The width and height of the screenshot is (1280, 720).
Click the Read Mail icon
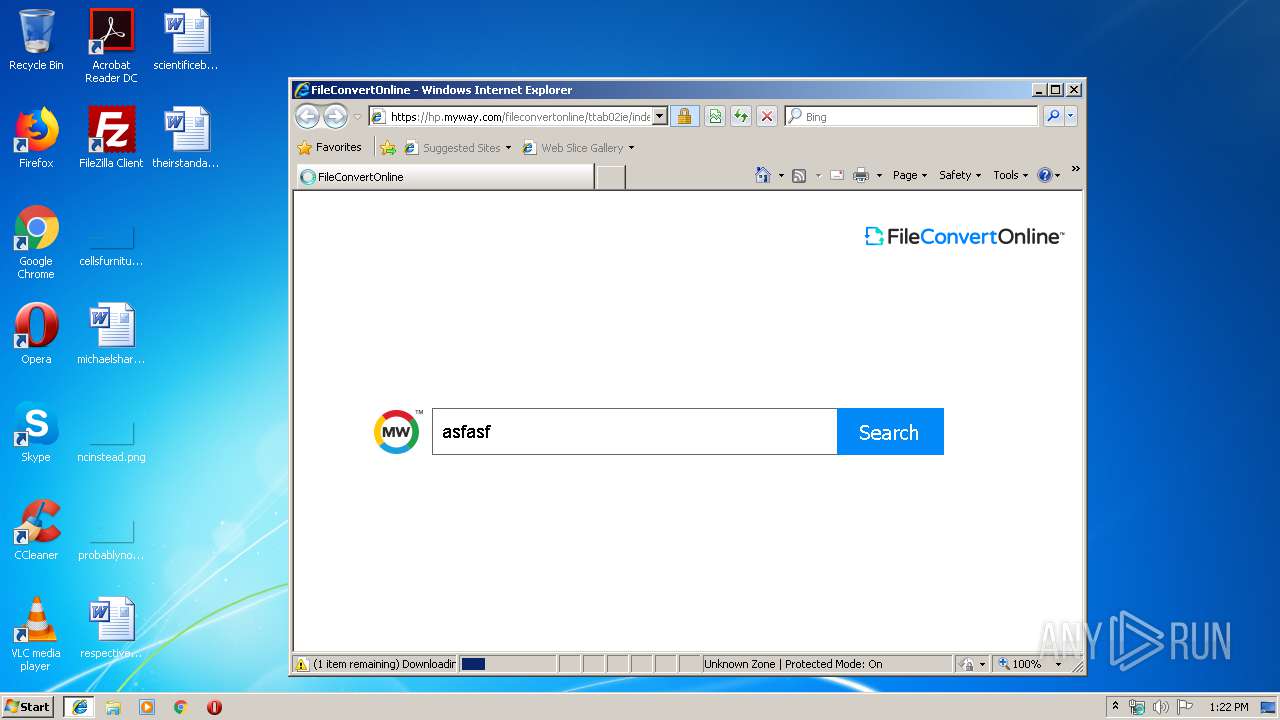[x=837, y=176]
